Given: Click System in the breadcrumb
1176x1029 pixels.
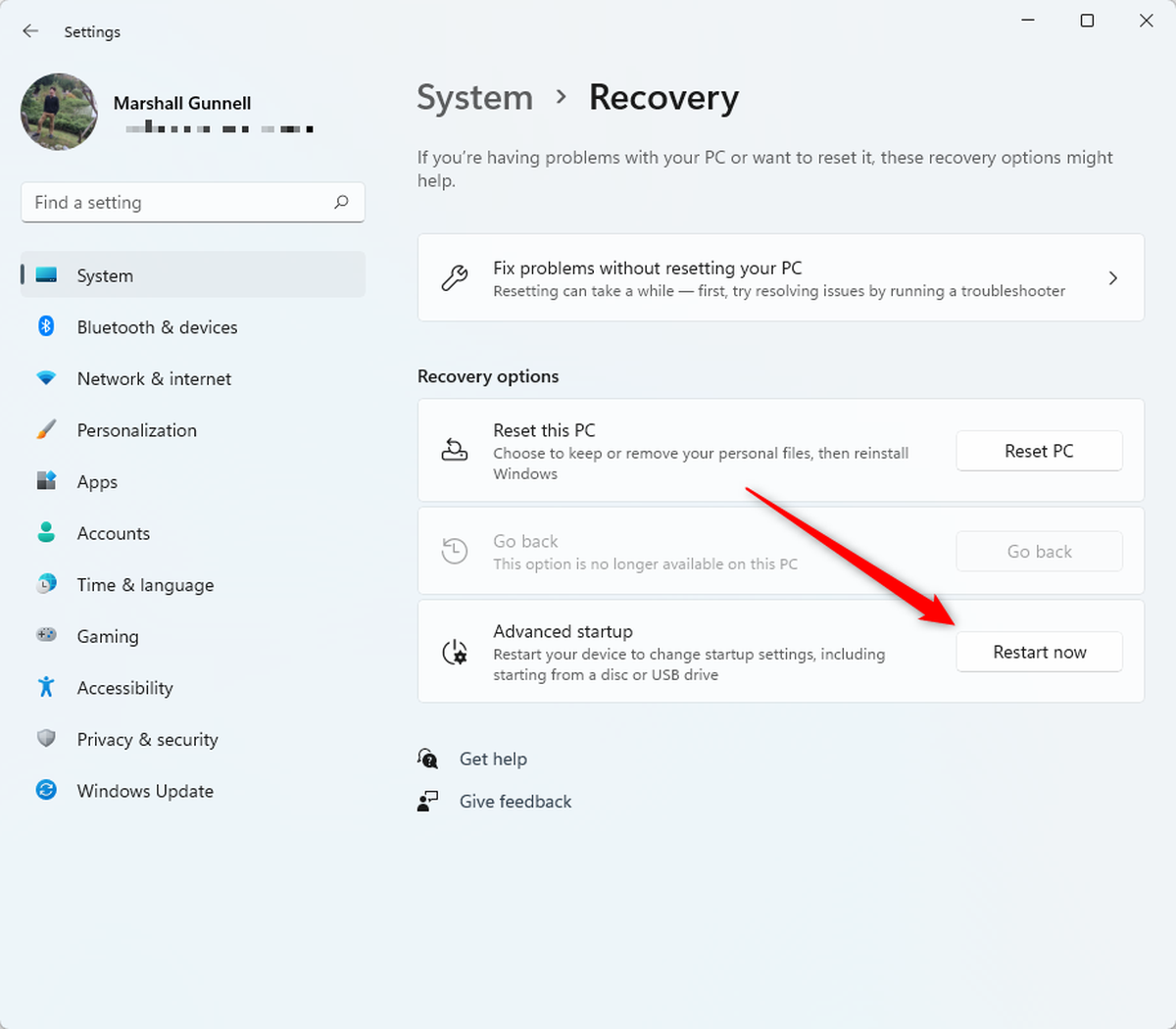Looking at the screenshot, I should [475, 98].
